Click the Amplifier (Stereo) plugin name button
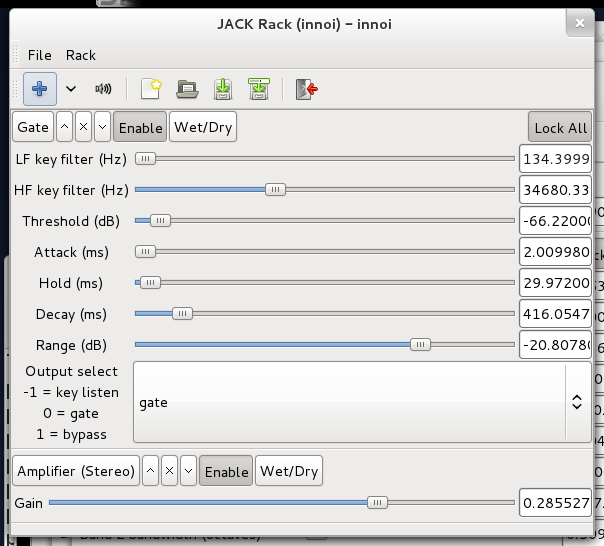The image size is (604, 546). 76,471
